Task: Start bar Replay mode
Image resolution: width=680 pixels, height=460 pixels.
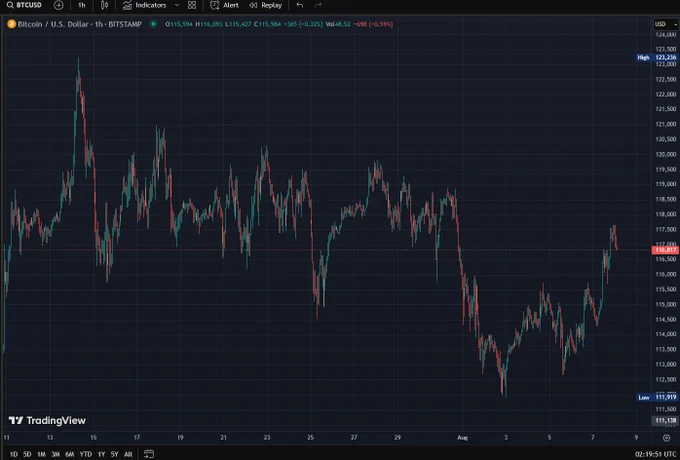Action: click(265, 5)
